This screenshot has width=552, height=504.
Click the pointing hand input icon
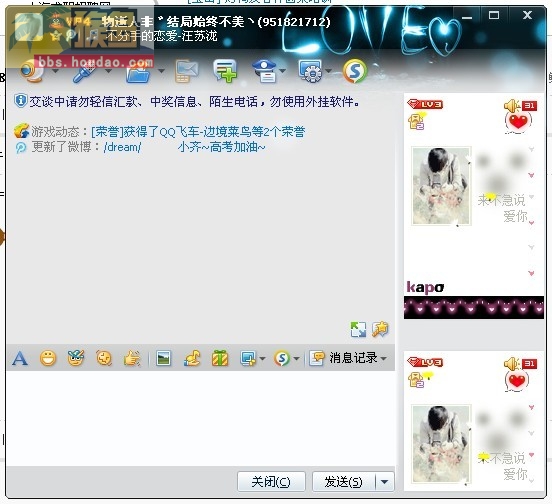click(x=132, y=359)
